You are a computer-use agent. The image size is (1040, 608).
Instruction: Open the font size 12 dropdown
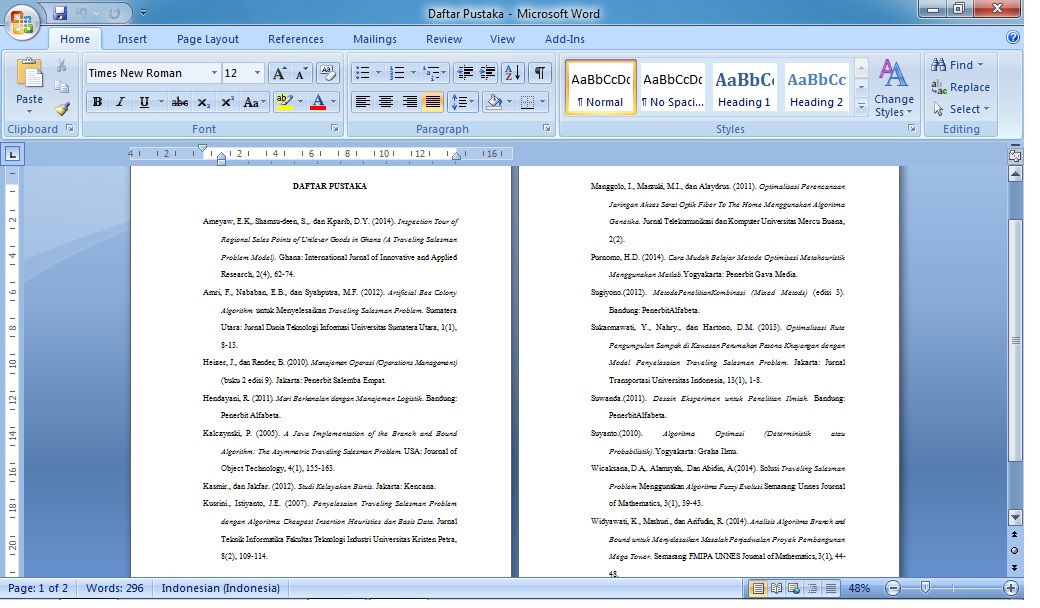(x=257, y=73)
